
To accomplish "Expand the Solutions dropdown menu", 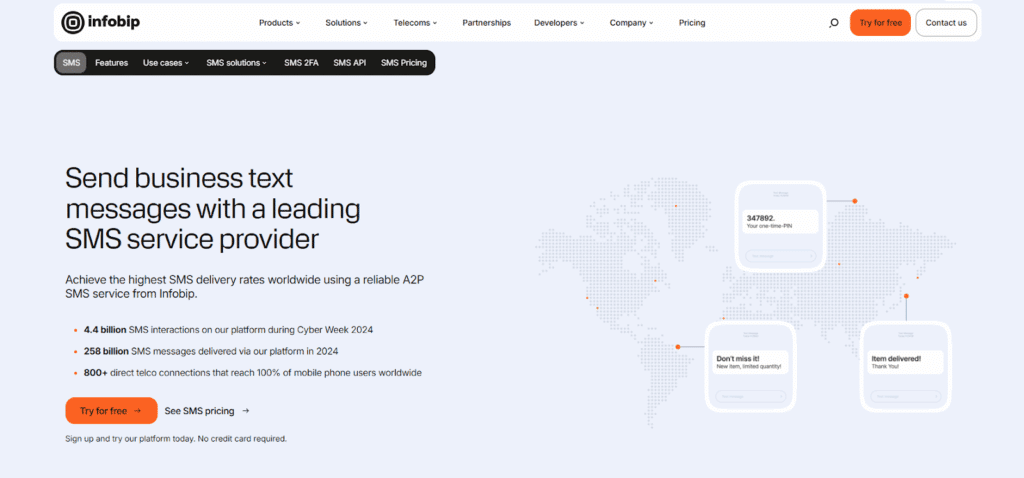I will [x=346, y=23].
